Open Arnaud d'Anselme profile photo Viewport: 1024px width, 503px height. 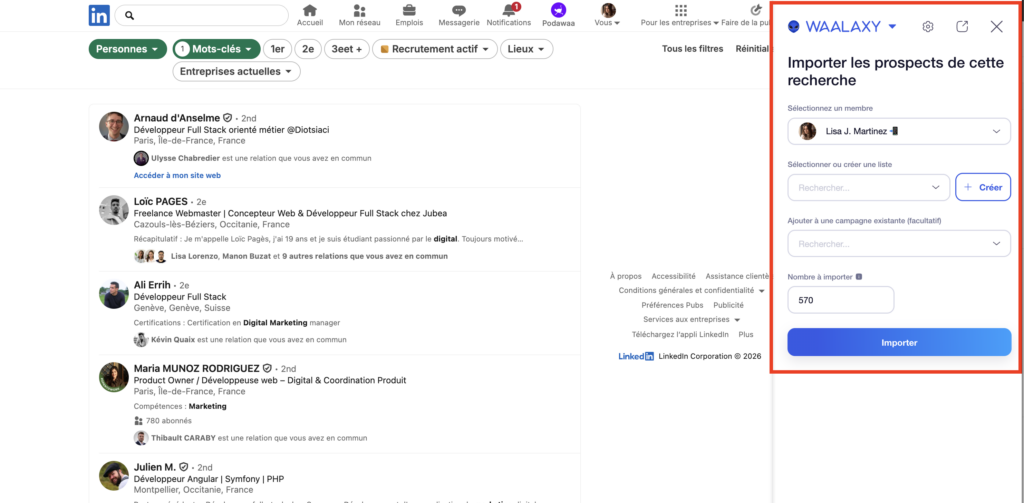pyautogui.click(x=114, y=126)
